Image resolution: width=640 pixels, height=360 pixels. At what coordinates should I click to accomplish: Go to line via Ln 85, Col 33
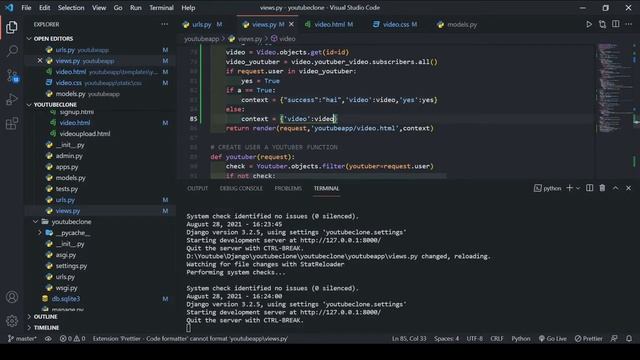409,339
